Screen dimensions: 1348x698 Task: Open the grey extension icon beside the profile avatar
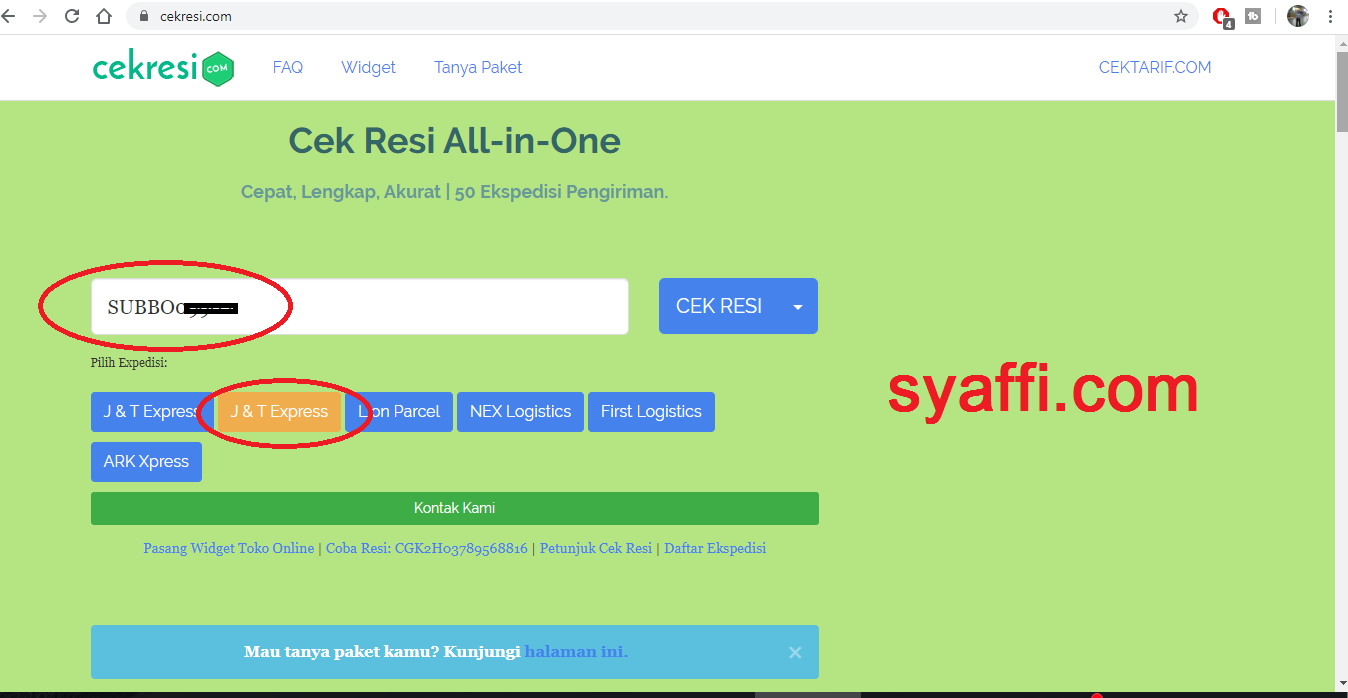1253,16
